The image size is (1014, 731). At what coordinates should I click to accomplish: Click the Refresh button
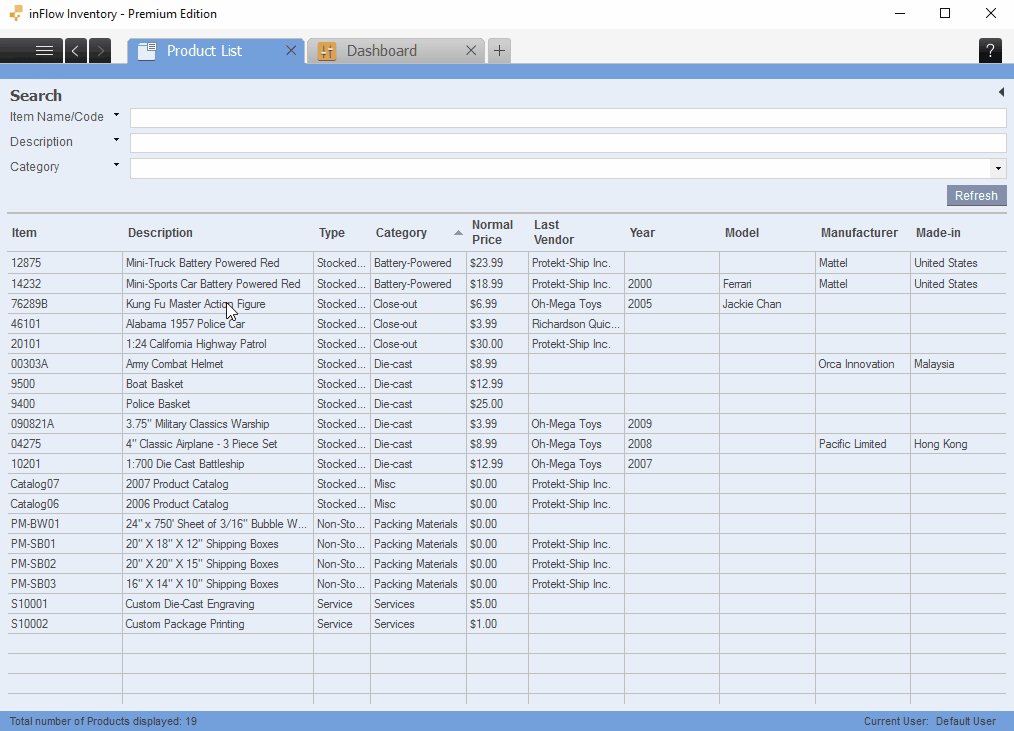[x=976, y=195]
